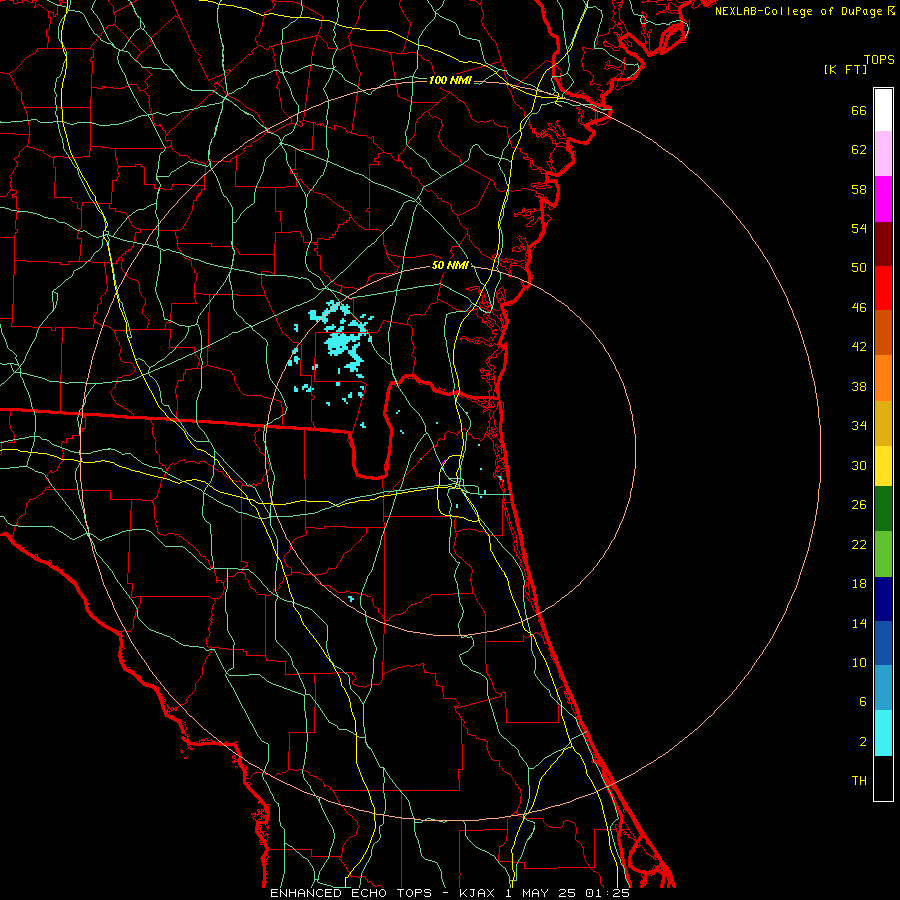
Task: Click the legend value 10
Action: coord(859,663)
